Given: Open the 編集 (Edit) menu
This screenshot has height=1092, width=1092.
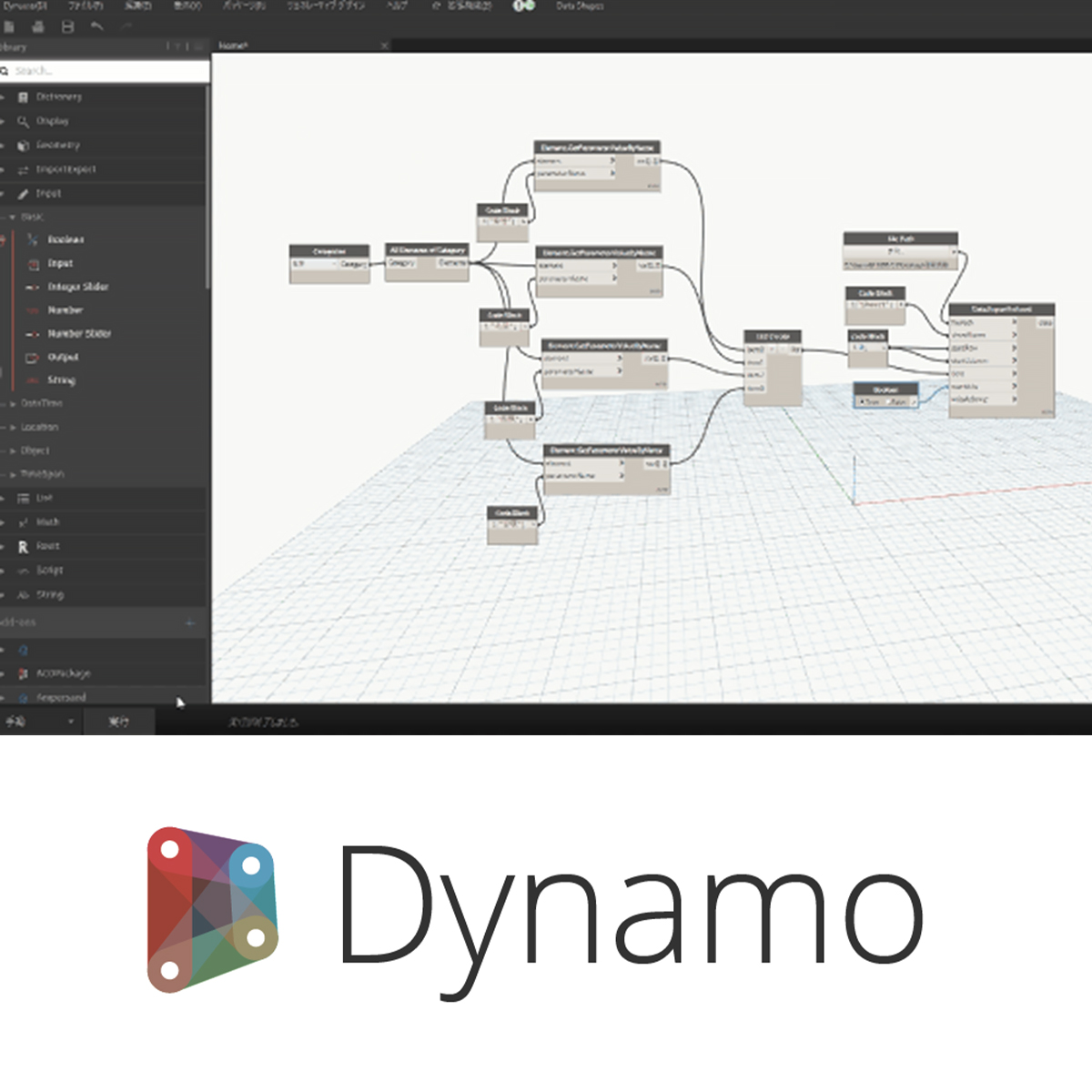Looking at the screenshot, I should tap(137, 5).
